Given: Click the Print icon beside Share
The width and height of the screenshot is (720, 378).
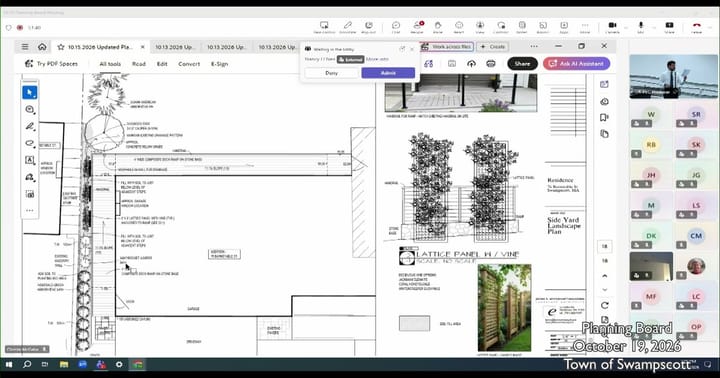Looking at the screenshot, I should click(x=491, y=64).
